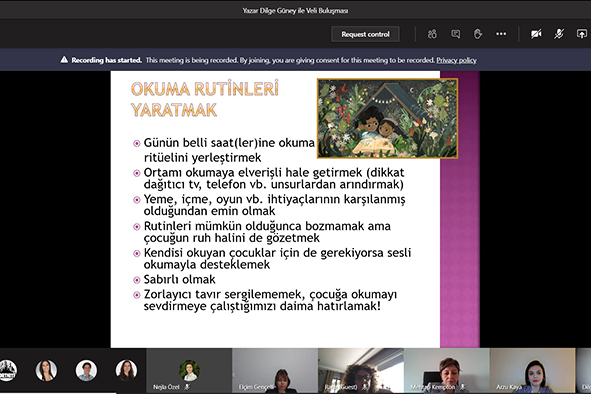Click the guest participant video tile
591x394 pixels.
[361, 371]
